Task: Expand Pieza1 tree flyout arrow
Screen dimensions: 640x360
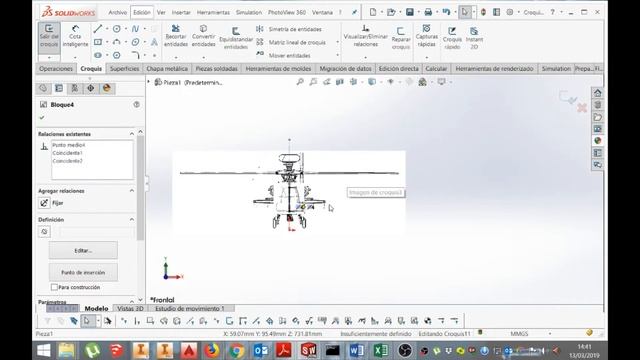Action: (x=149, y=82)
